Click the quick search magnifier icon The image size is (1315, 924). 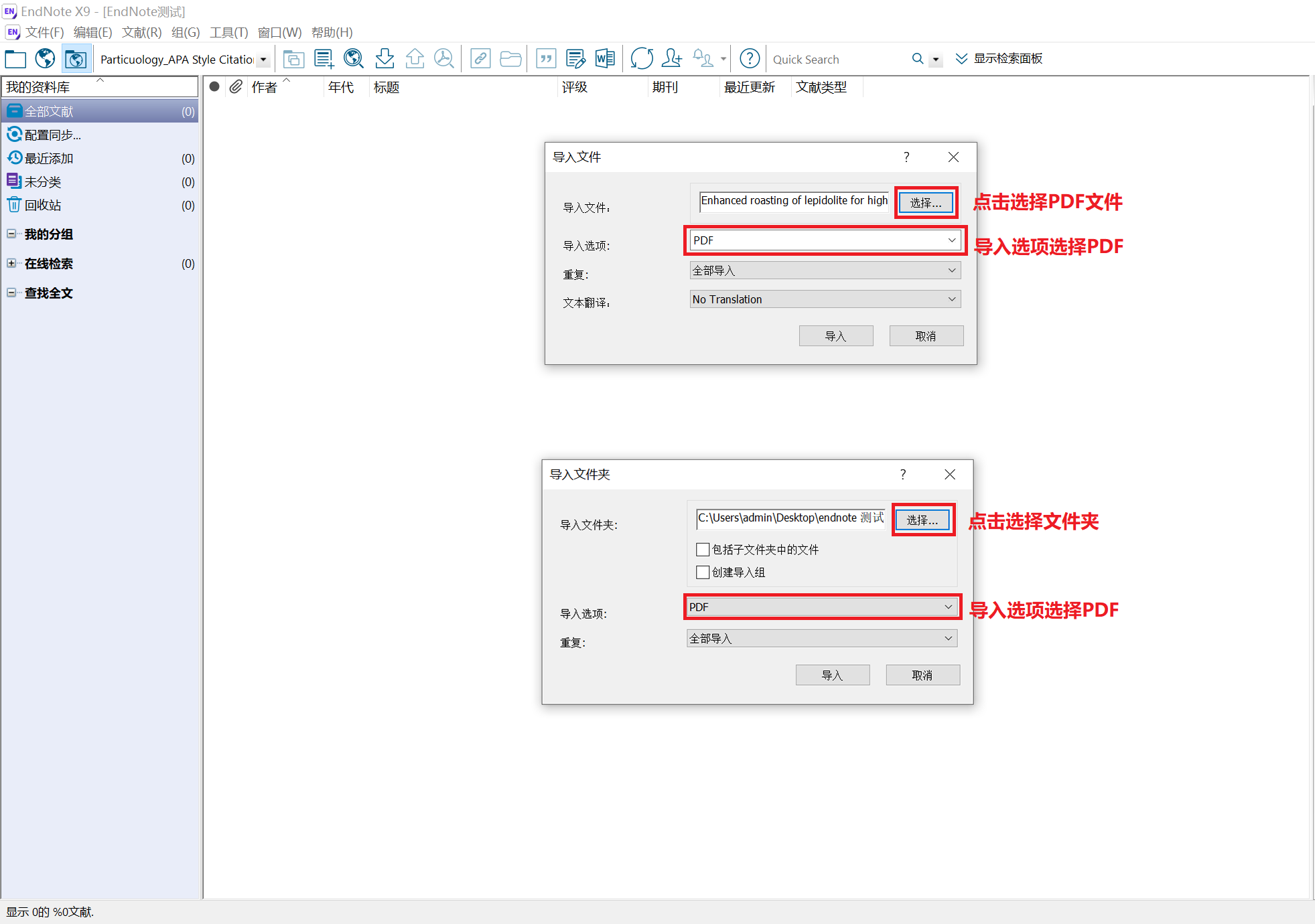coord(918,59)
